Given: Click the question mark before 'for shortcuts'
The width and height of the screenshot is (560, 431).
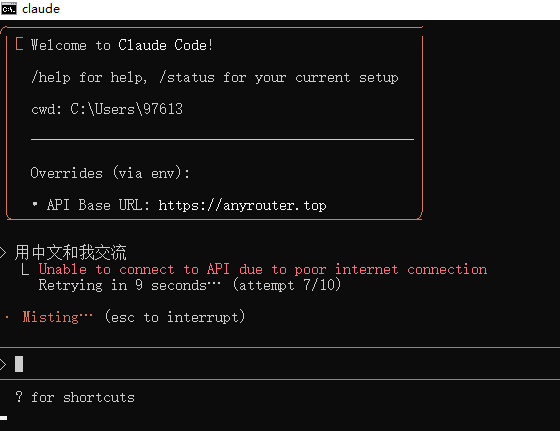Looking at the screenshot, I should click(x=19, y=396).
